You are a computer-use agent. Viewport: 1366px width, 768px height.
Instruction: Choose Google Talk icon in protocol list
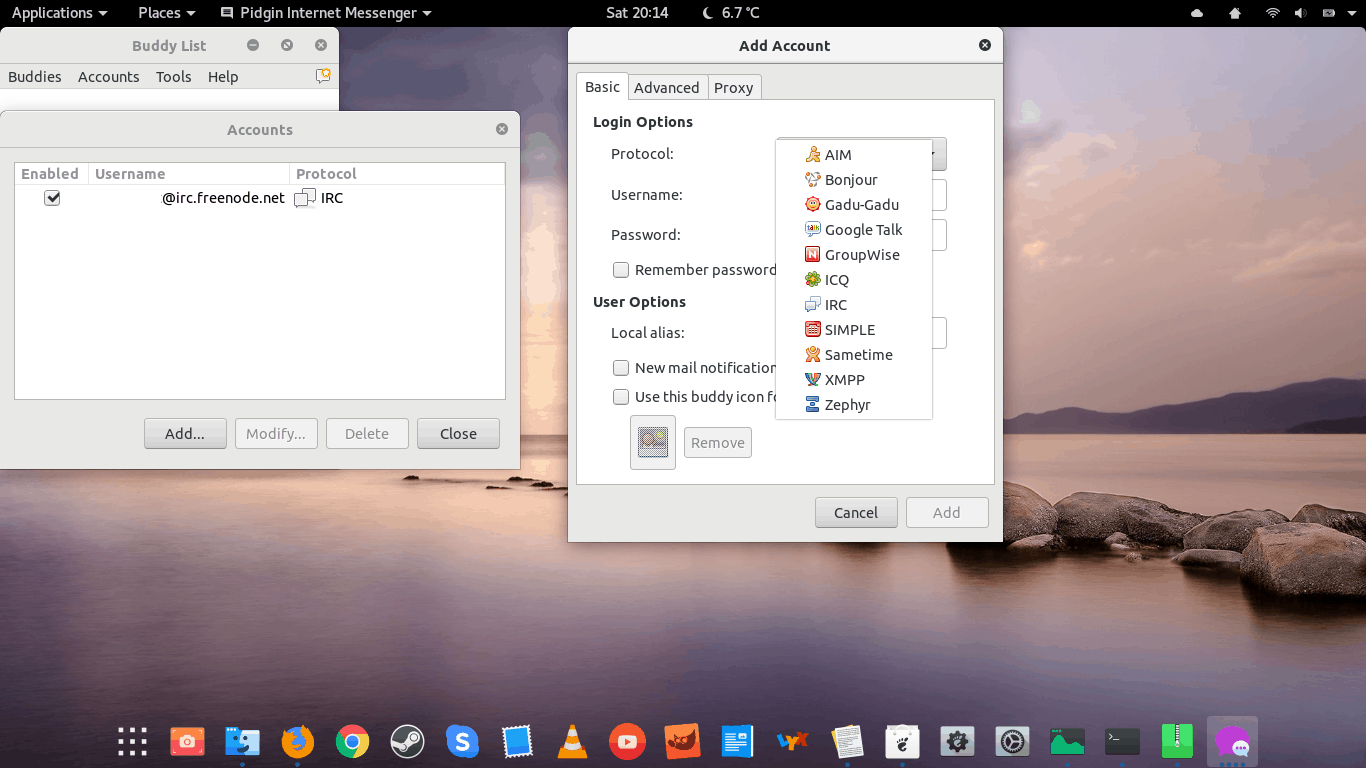pyautogui.click(x=813, y=230)
